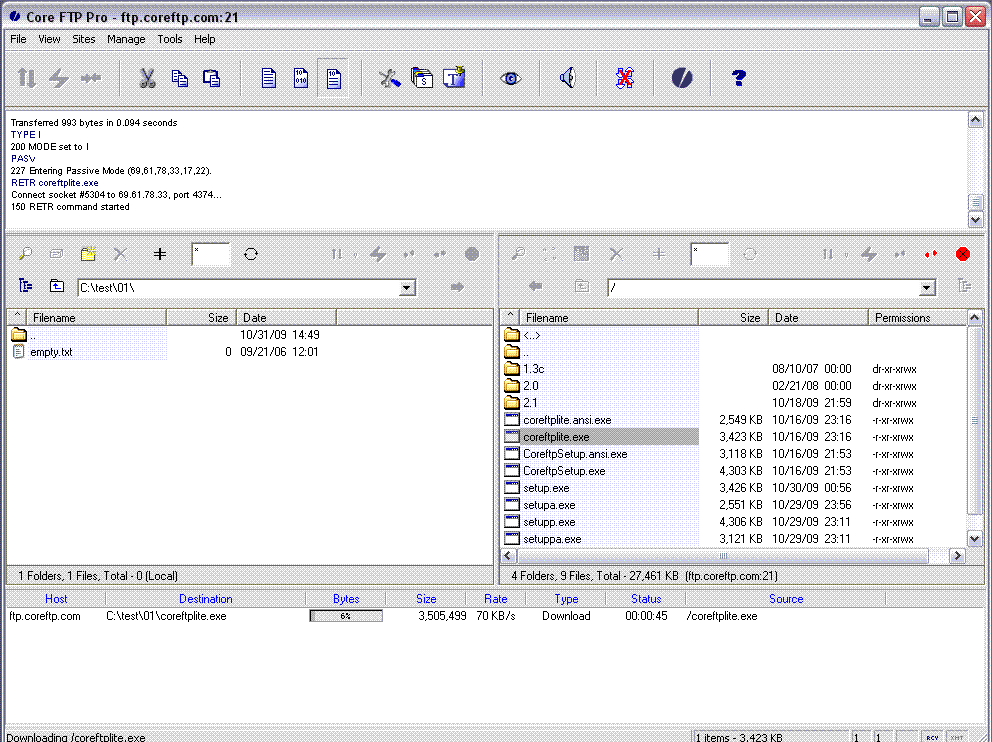Screen dimensions: 992x742
Task: Disconnect using the red scissors icon
Action: tap(623, 77)
